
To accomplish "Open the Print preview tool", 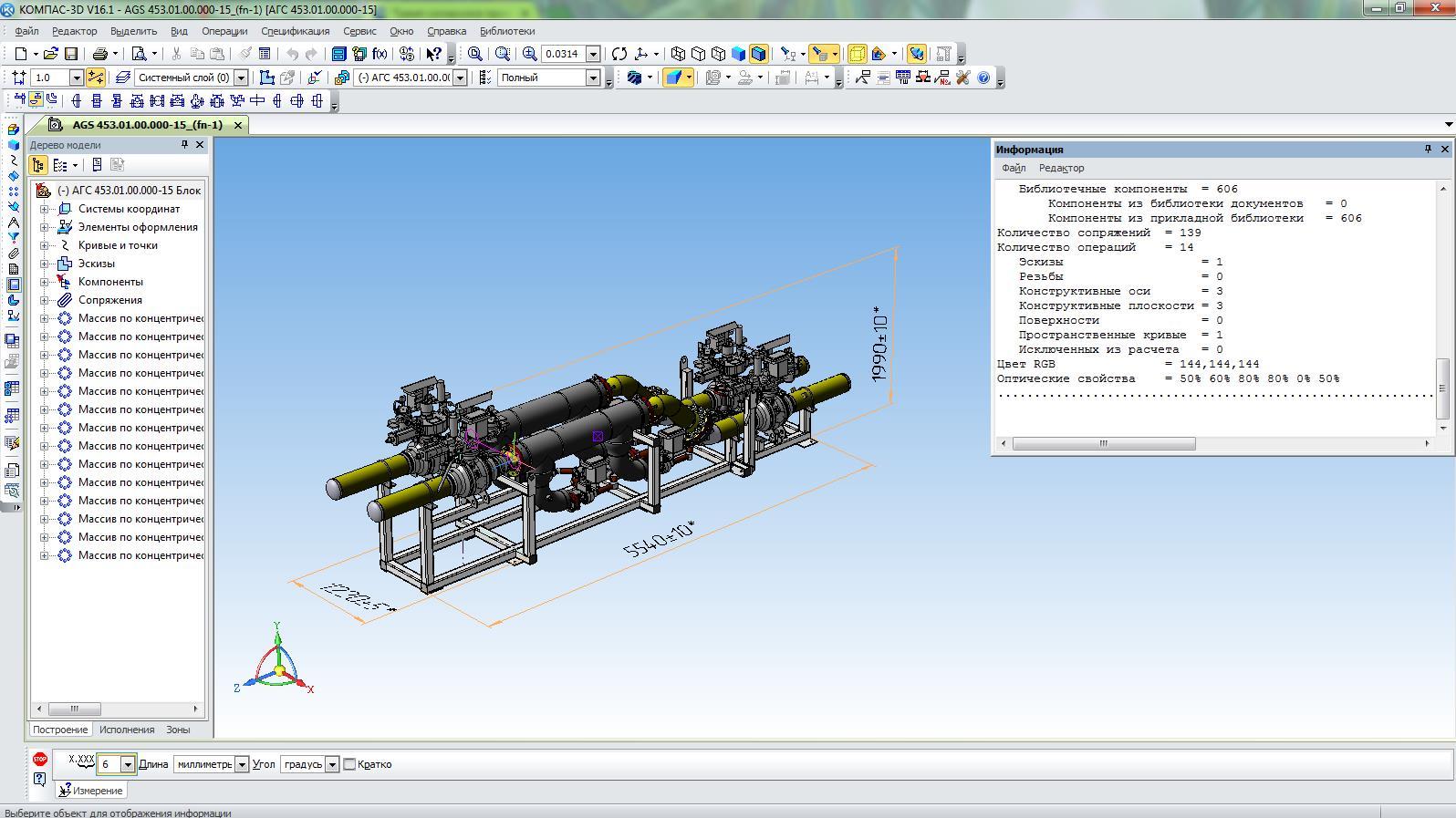I will tap(139, 54).
